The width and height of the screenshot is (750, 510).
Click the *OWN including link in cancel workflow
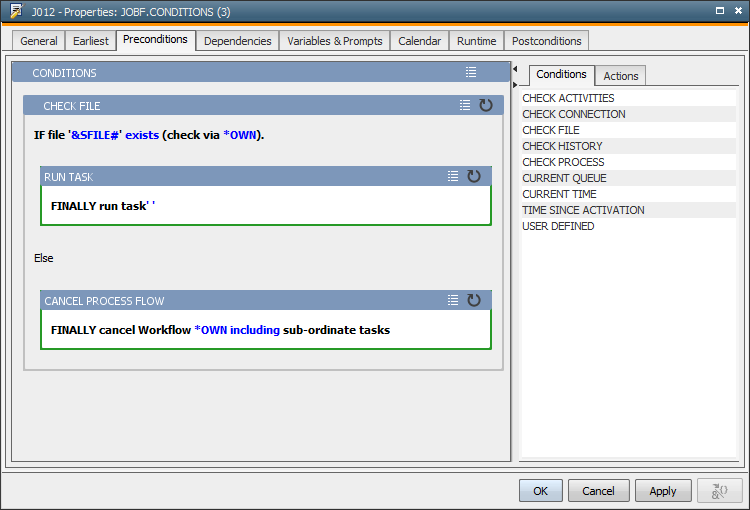237,329
